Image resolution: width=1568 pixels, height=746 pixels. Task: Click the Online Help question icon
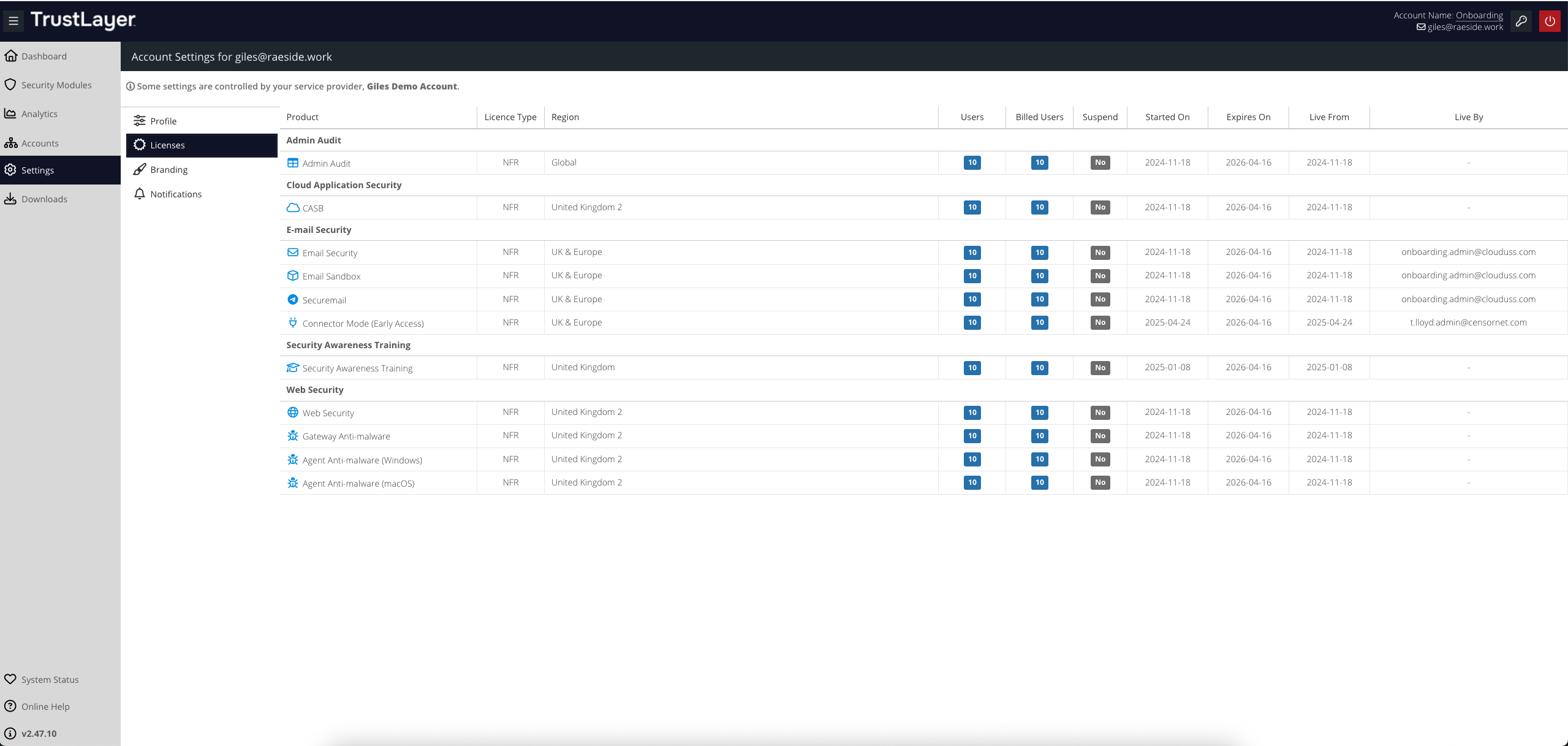(x=10, y=706)
